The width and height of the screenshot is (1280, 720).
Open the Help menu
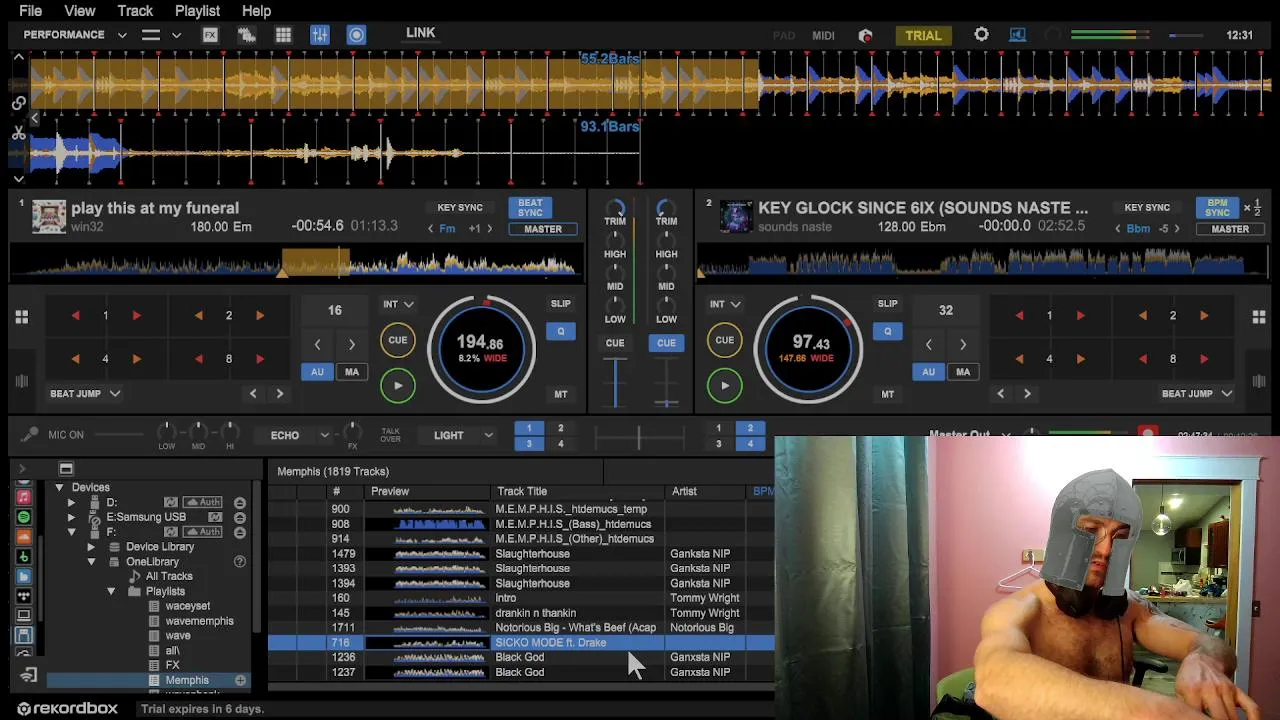tap(256, 11)
